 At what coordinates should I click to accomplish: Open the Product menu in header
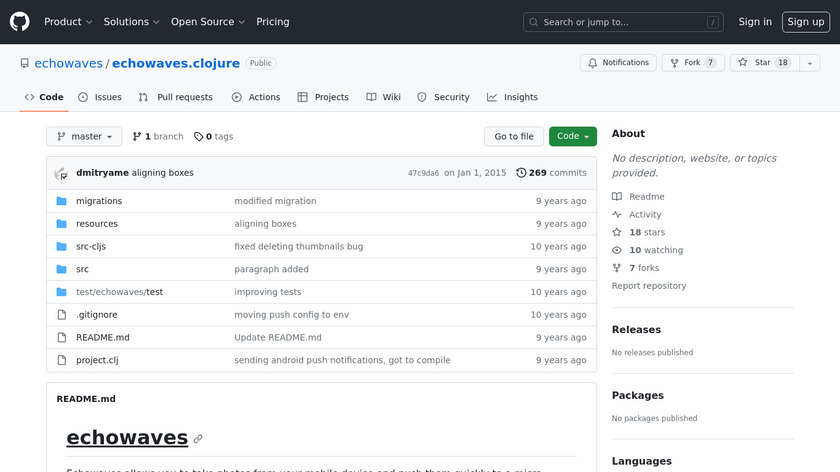[68, 22]
